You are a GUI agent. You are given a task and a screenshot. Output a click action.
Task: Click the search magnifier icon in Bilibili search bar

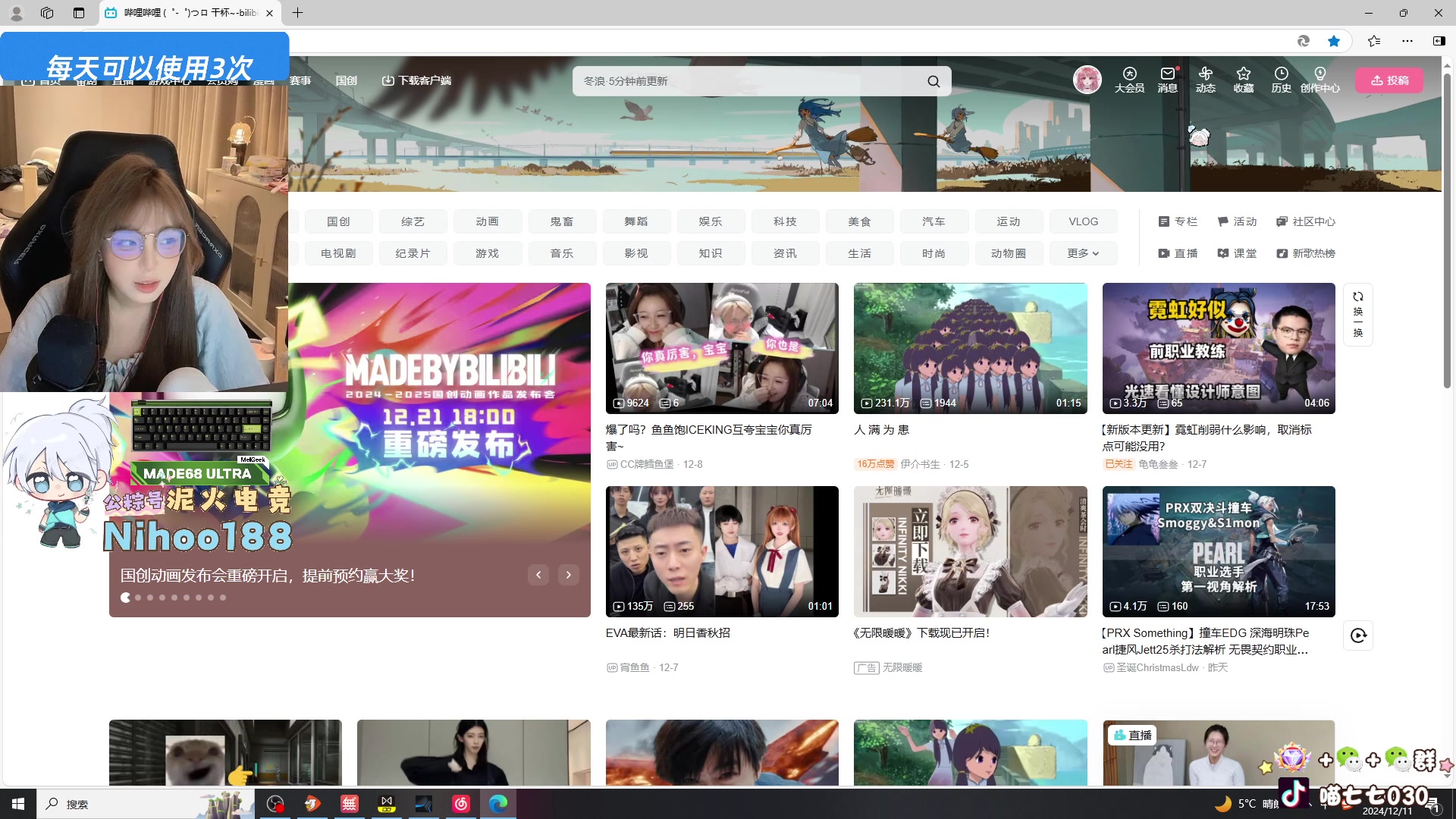[934, 81]
